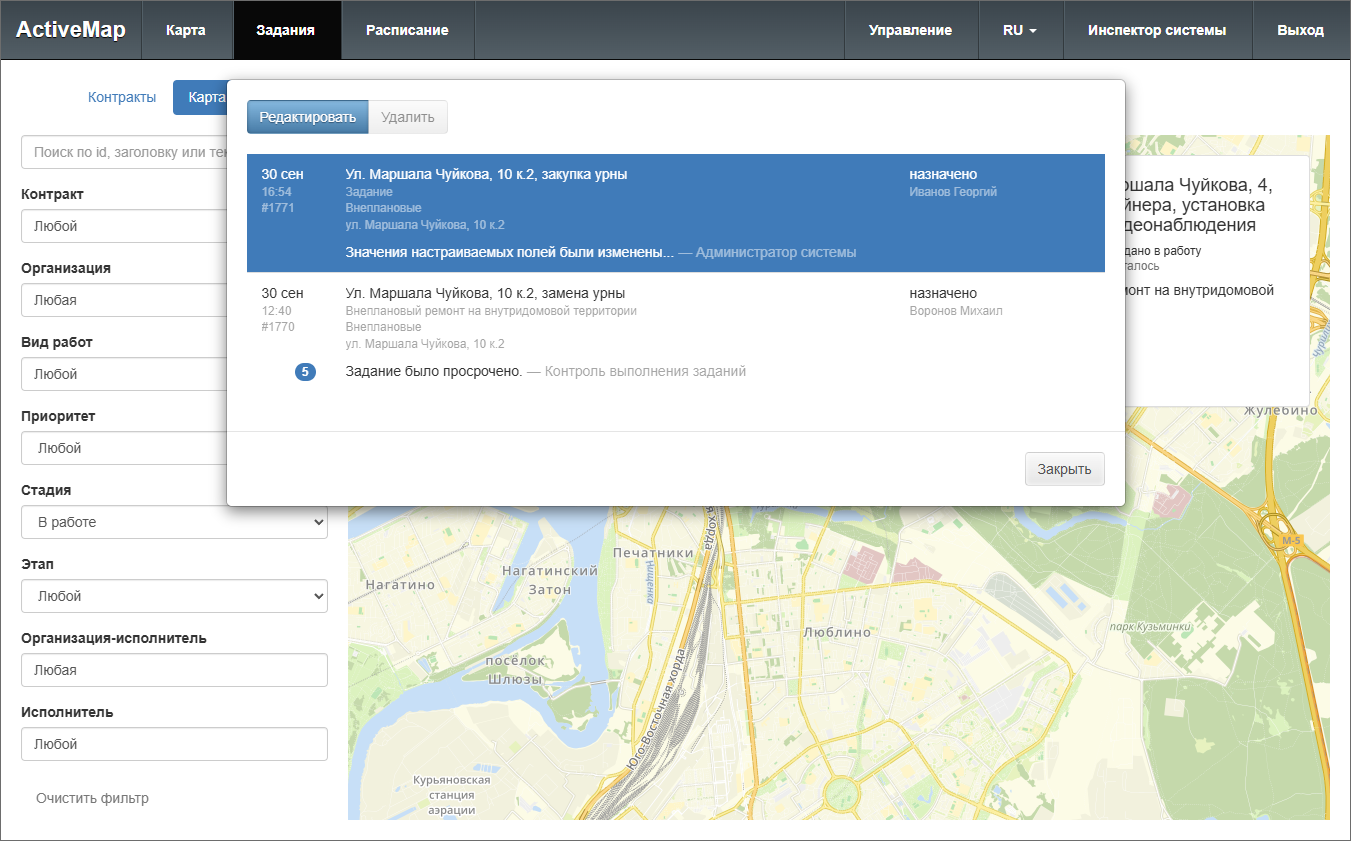
Task: Click the blue badge showing 5
Action: tap(305, 372)
